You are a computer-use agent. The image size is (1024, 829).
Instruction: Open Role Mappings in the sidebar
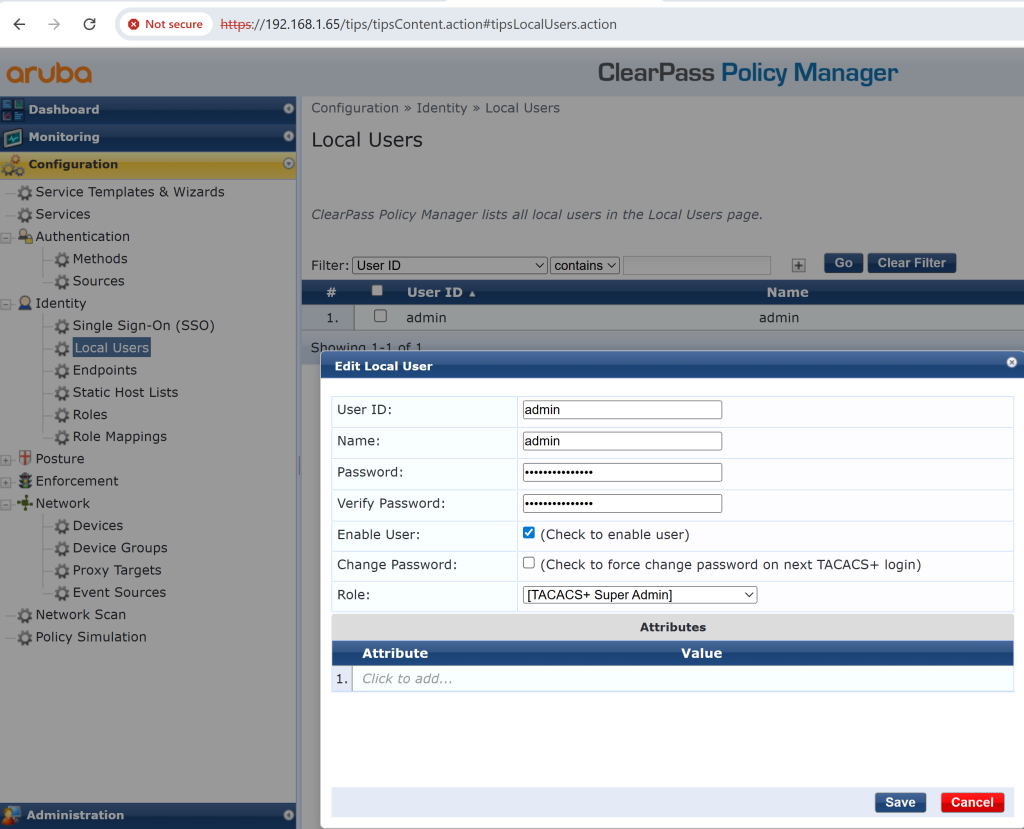point(119,437)
